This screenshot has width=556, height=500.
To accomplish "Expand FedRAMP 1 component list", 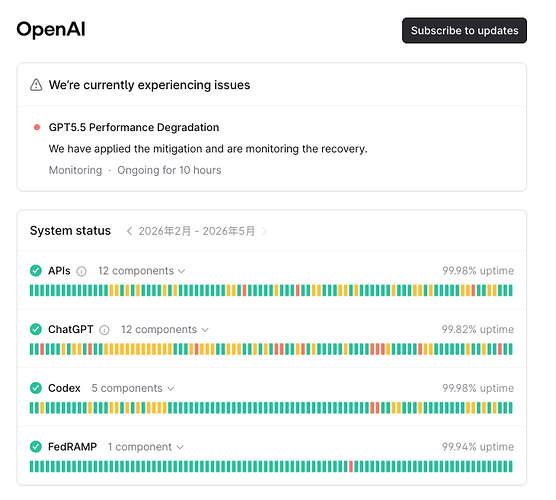I will pos(146,447).
